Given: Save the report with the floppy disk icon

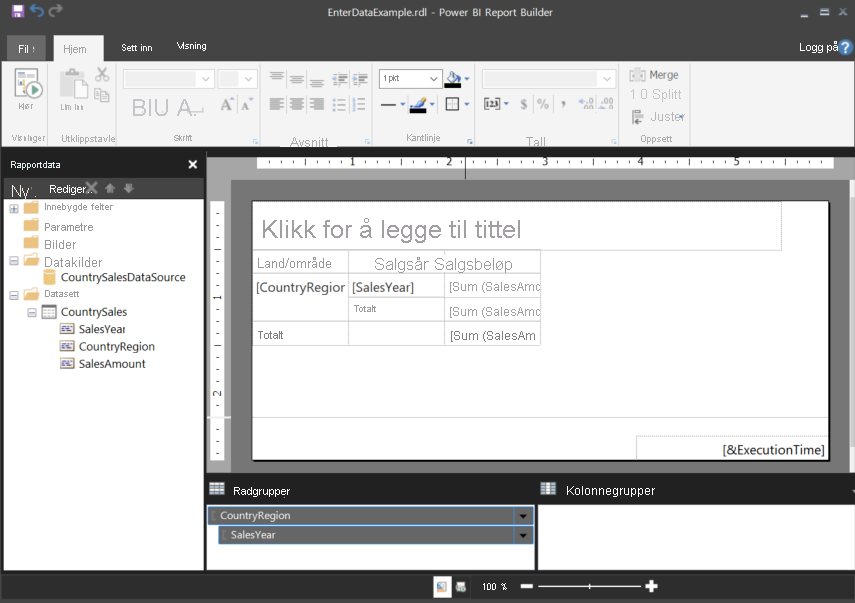Looking at the screenshot, I should coord(17,11).
